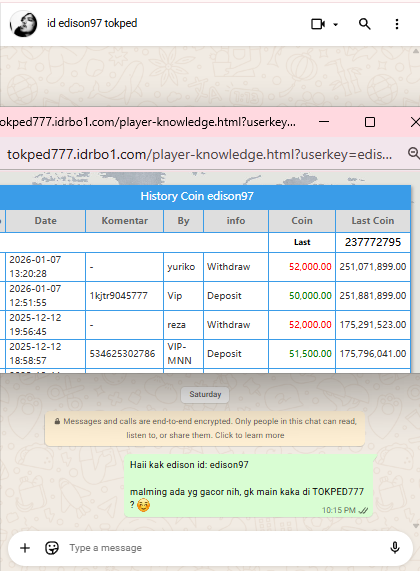Open the attach plus menu

click(25, 548)
